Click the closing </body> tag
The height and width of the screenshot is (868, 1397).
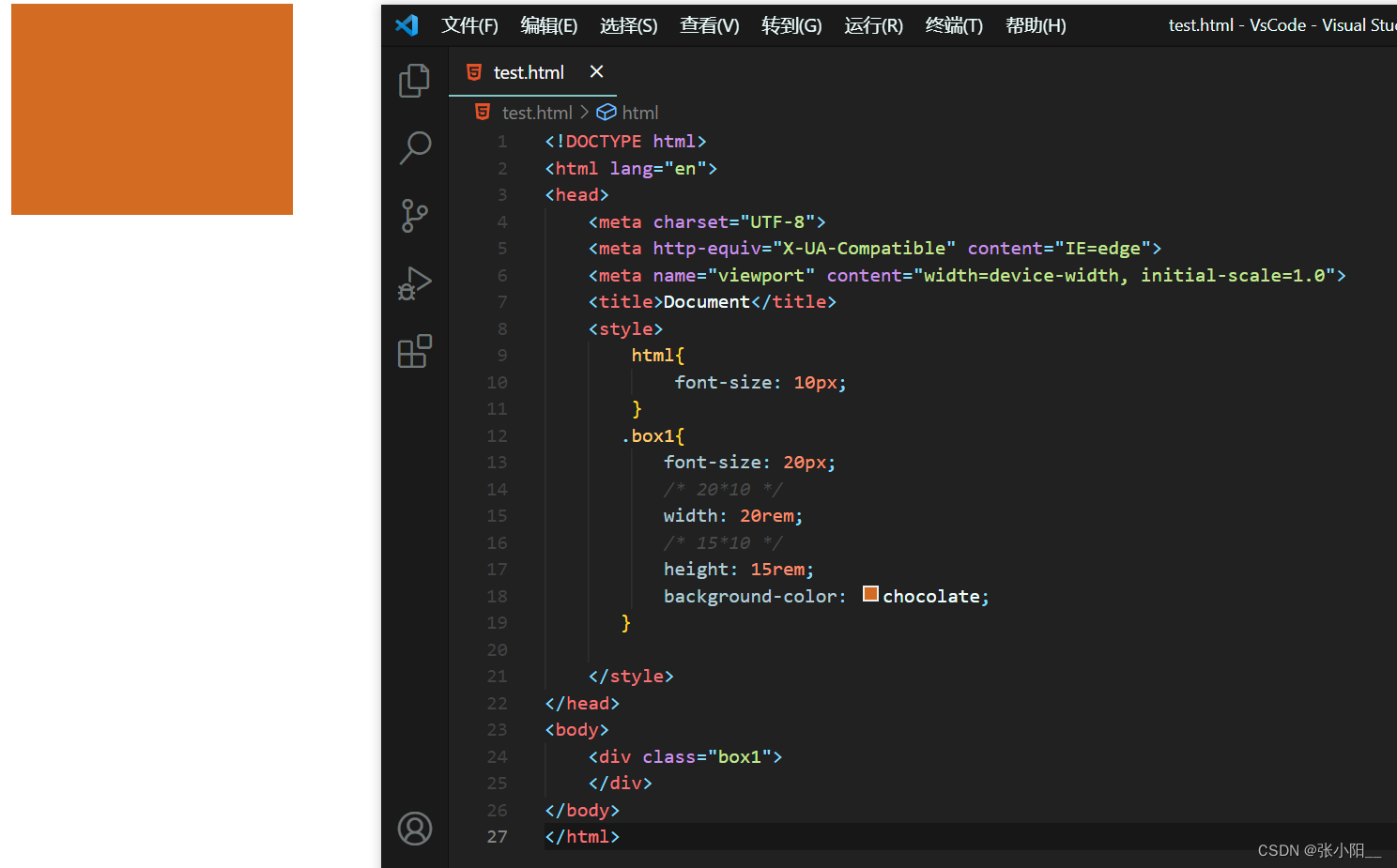(582, 810)
